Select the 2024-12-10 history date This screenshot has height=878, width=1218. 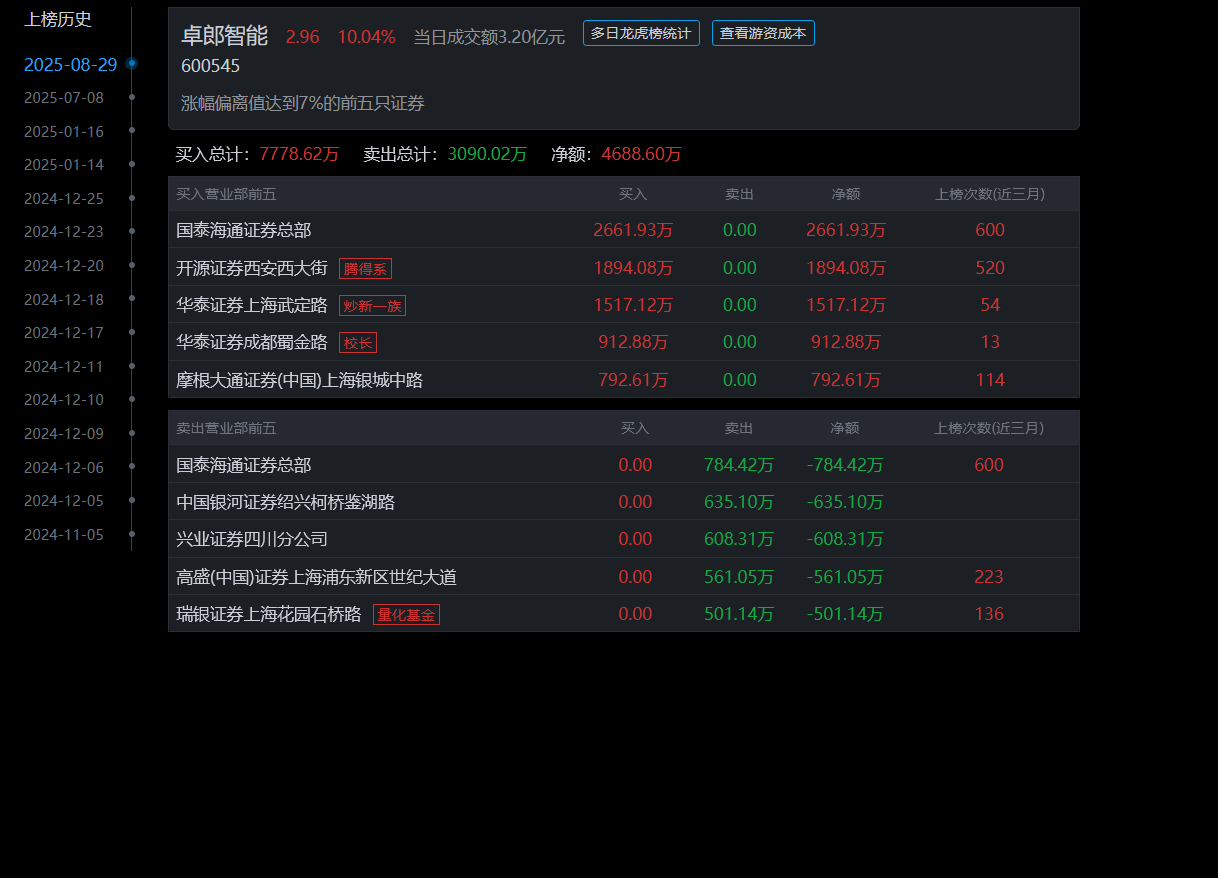[64, 400]
